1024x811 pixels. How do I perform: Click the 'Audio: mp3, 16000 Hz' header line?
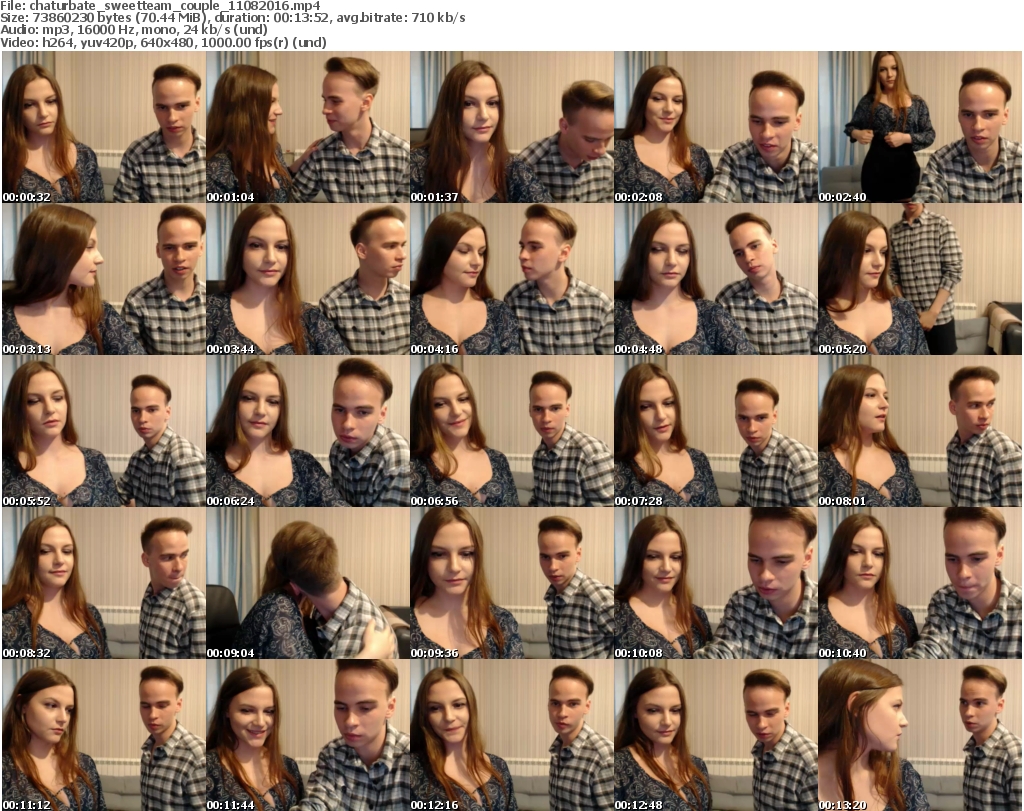(x=134, y=30)
